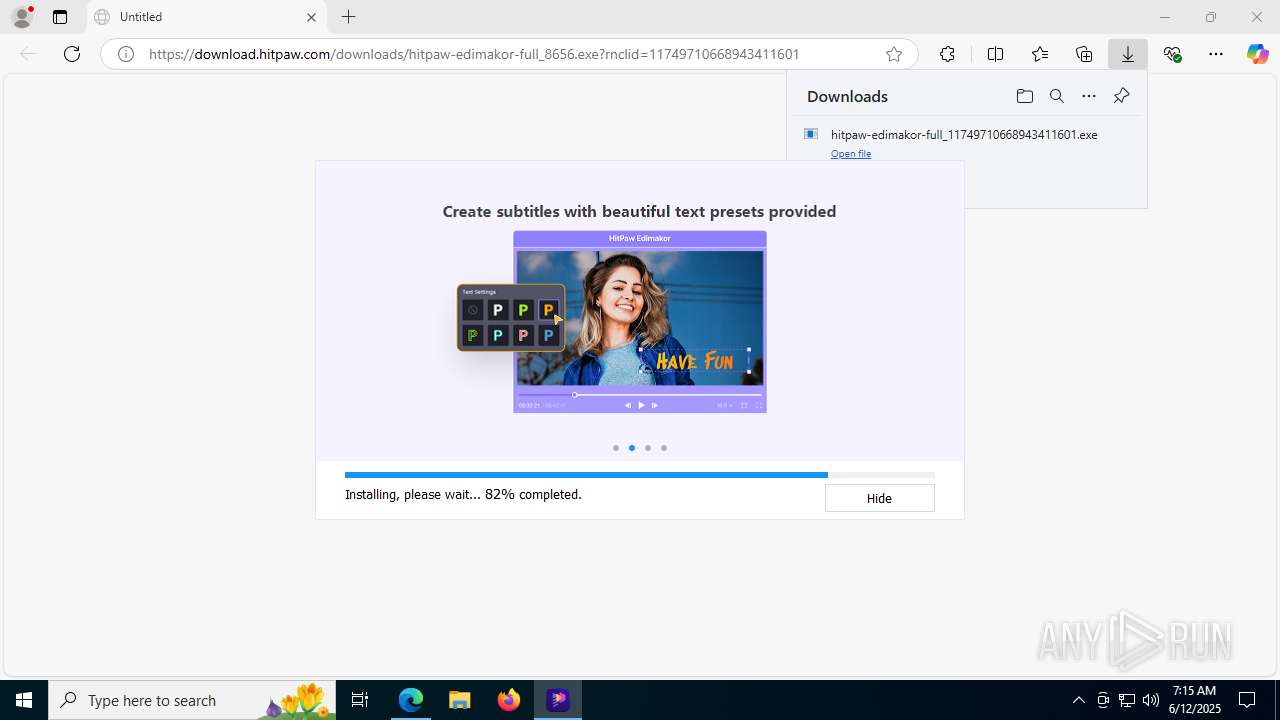Open the Windows Start menu
The width and height of the screenshot is (1280, 720).
point(24,700)
